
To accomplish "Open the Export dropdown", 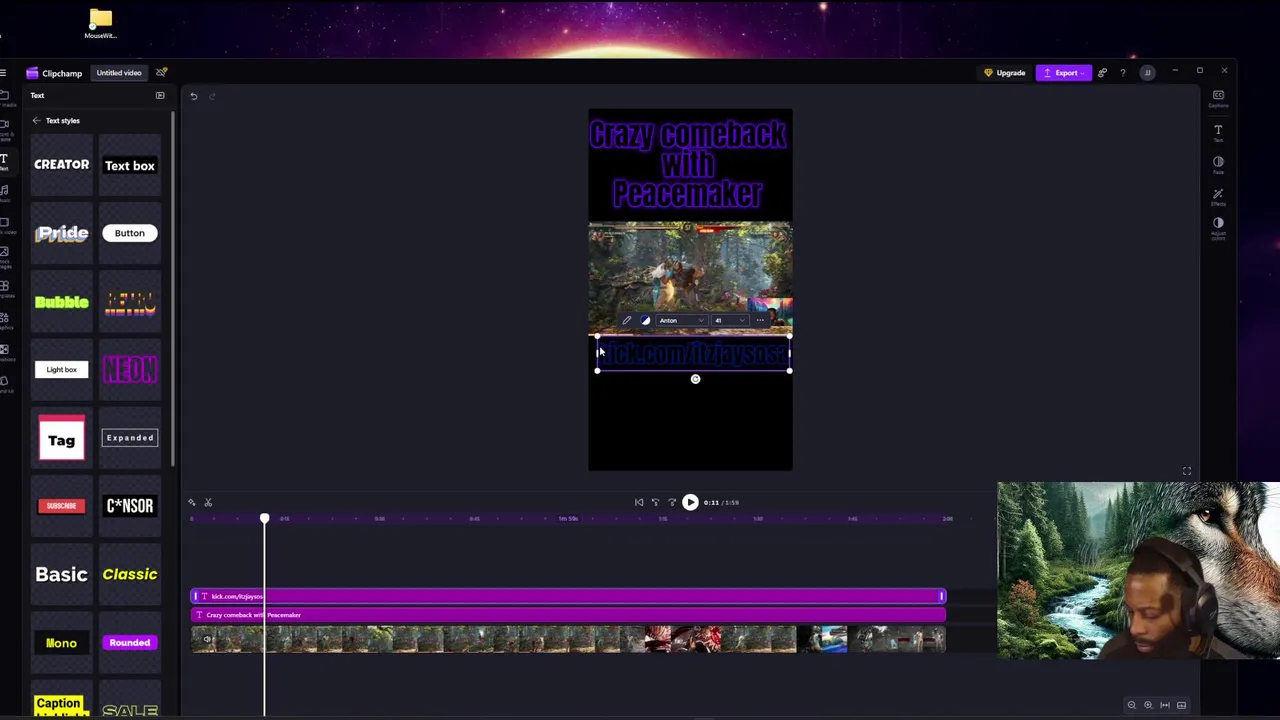I will point(1063,73).
